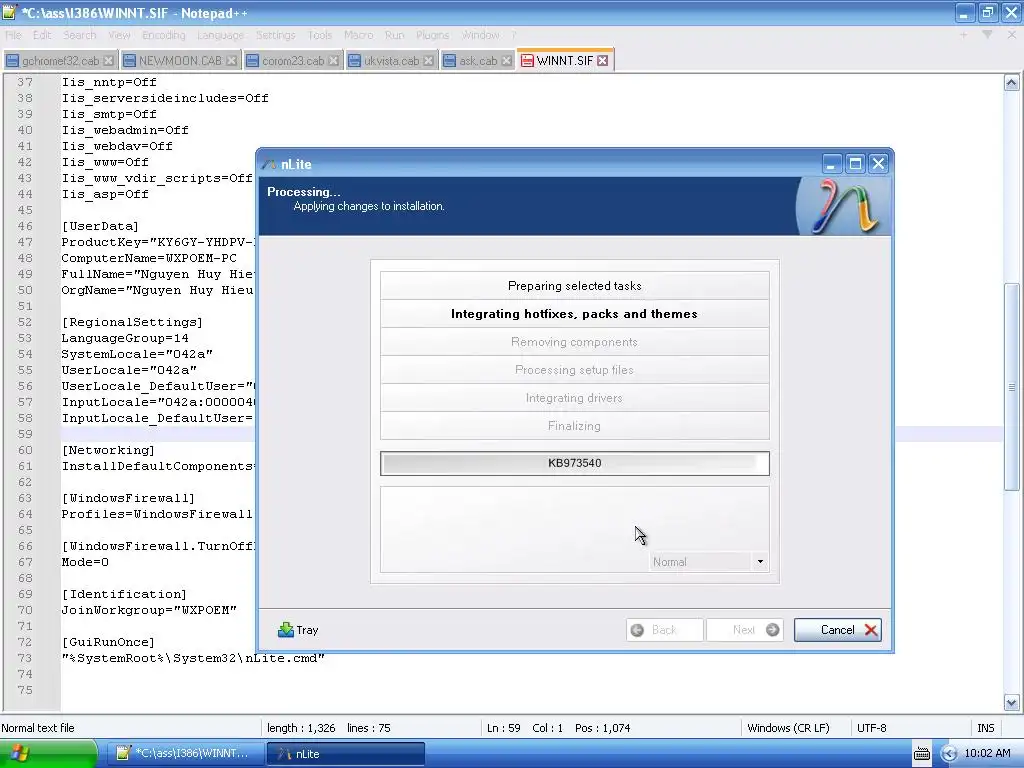
Task: Select Integrating drivers step
Action: (x=575, y=398)
